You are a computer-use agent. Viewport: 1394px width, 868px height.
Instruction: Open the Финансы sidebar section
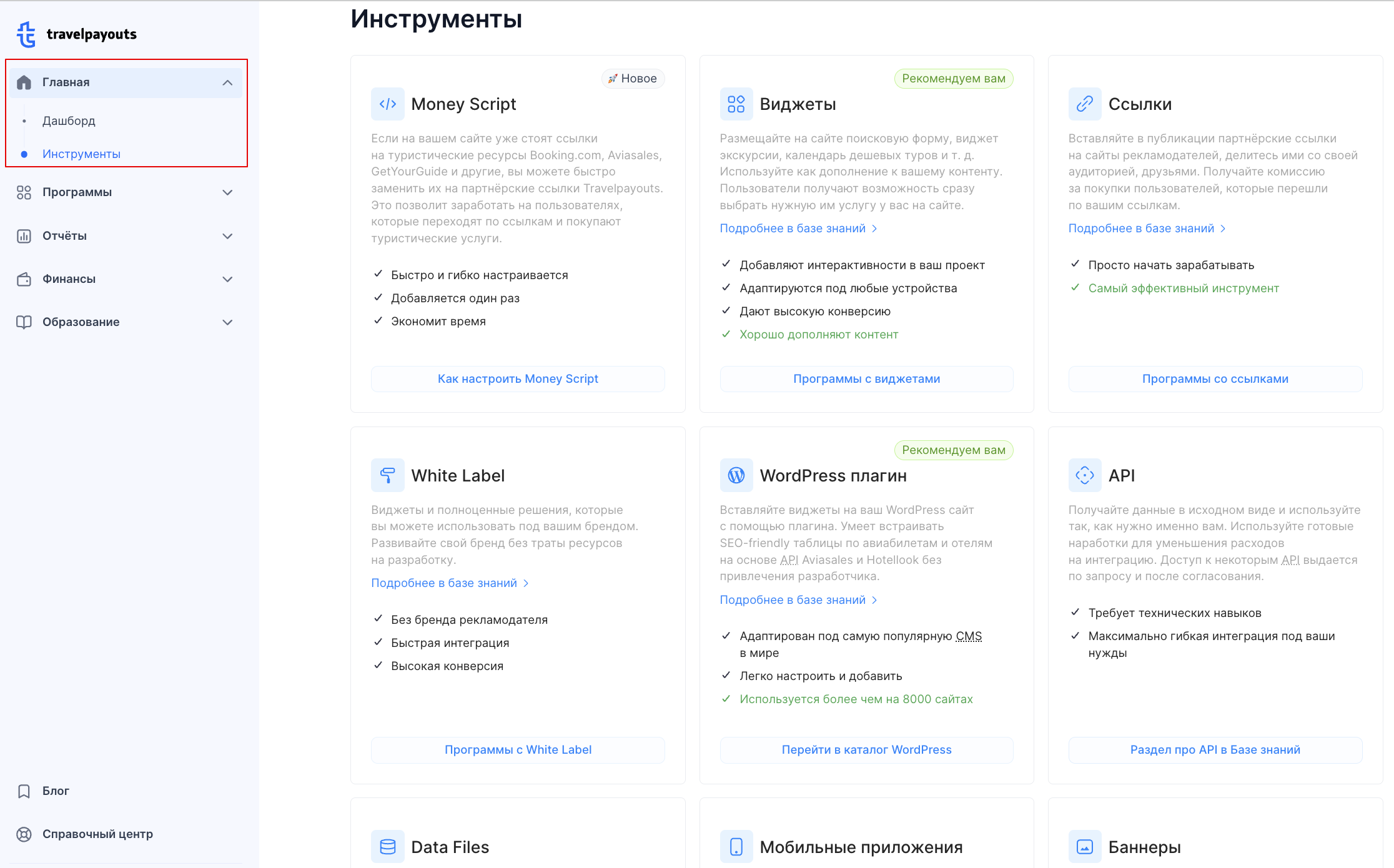pos(126,279)
